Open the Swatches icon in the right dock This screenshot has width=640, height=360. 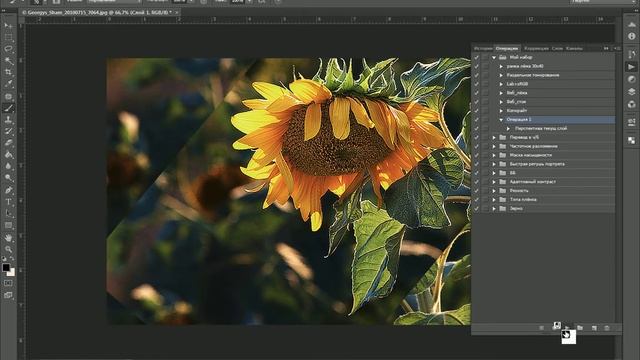tap(631, 140)
